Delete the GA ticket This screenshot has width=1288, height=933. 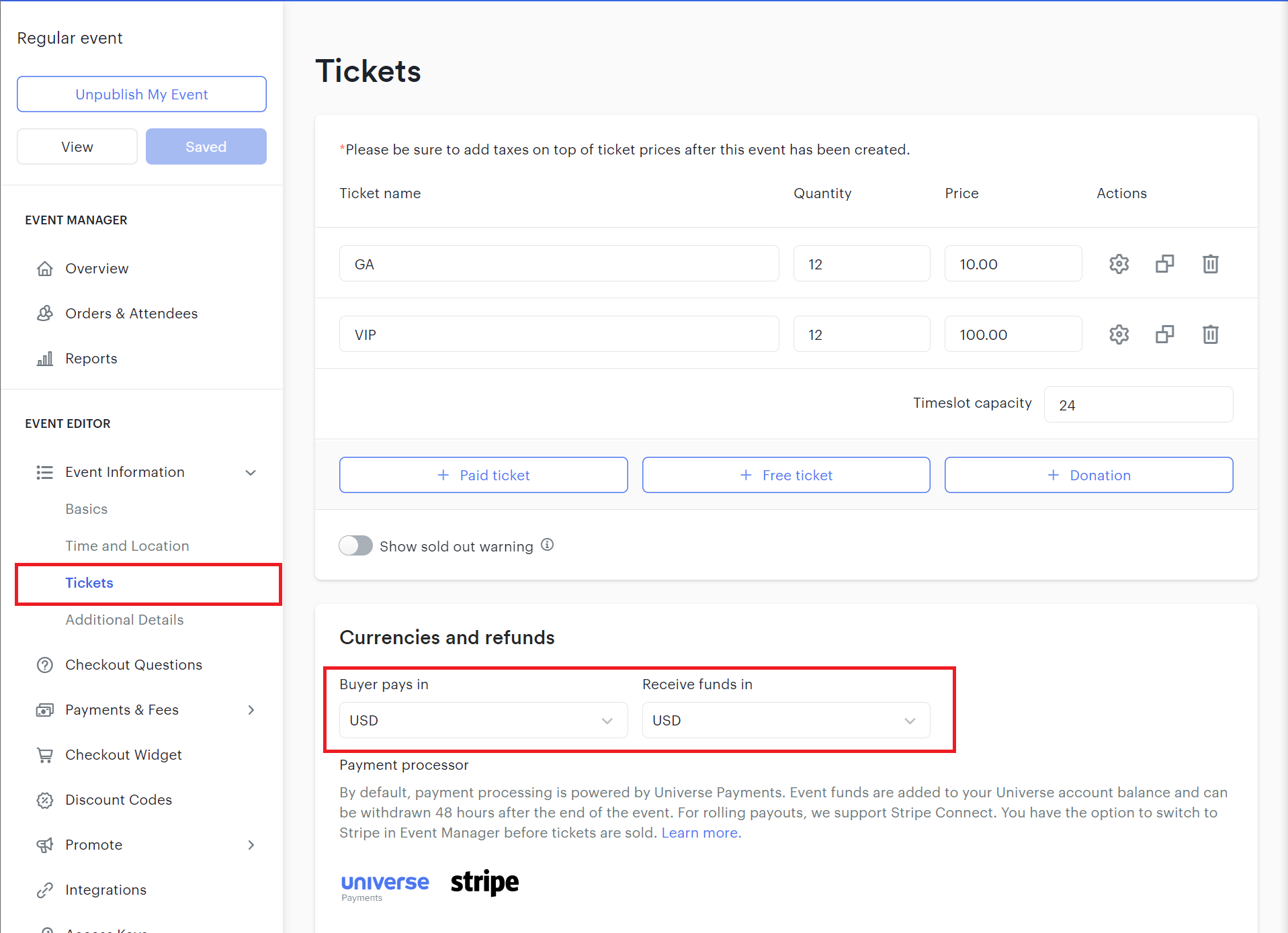coord(1210,264)
